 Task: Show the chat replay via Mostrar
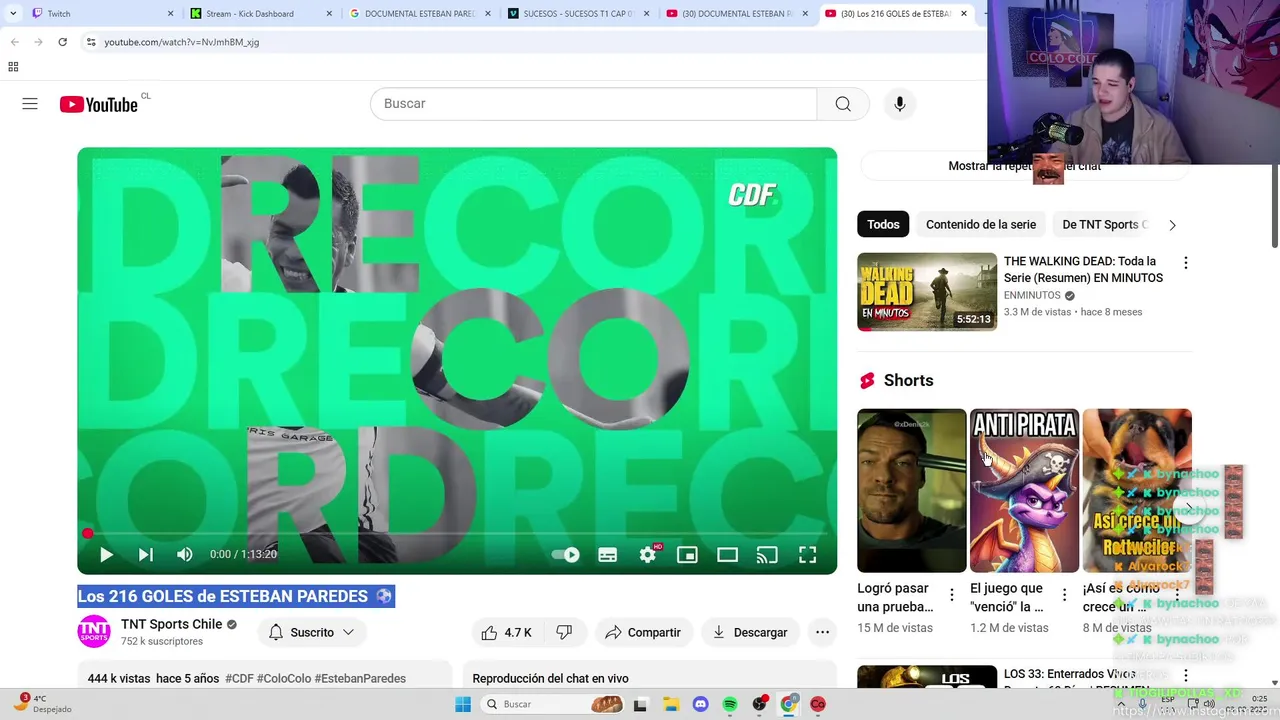pos(1024,166)
